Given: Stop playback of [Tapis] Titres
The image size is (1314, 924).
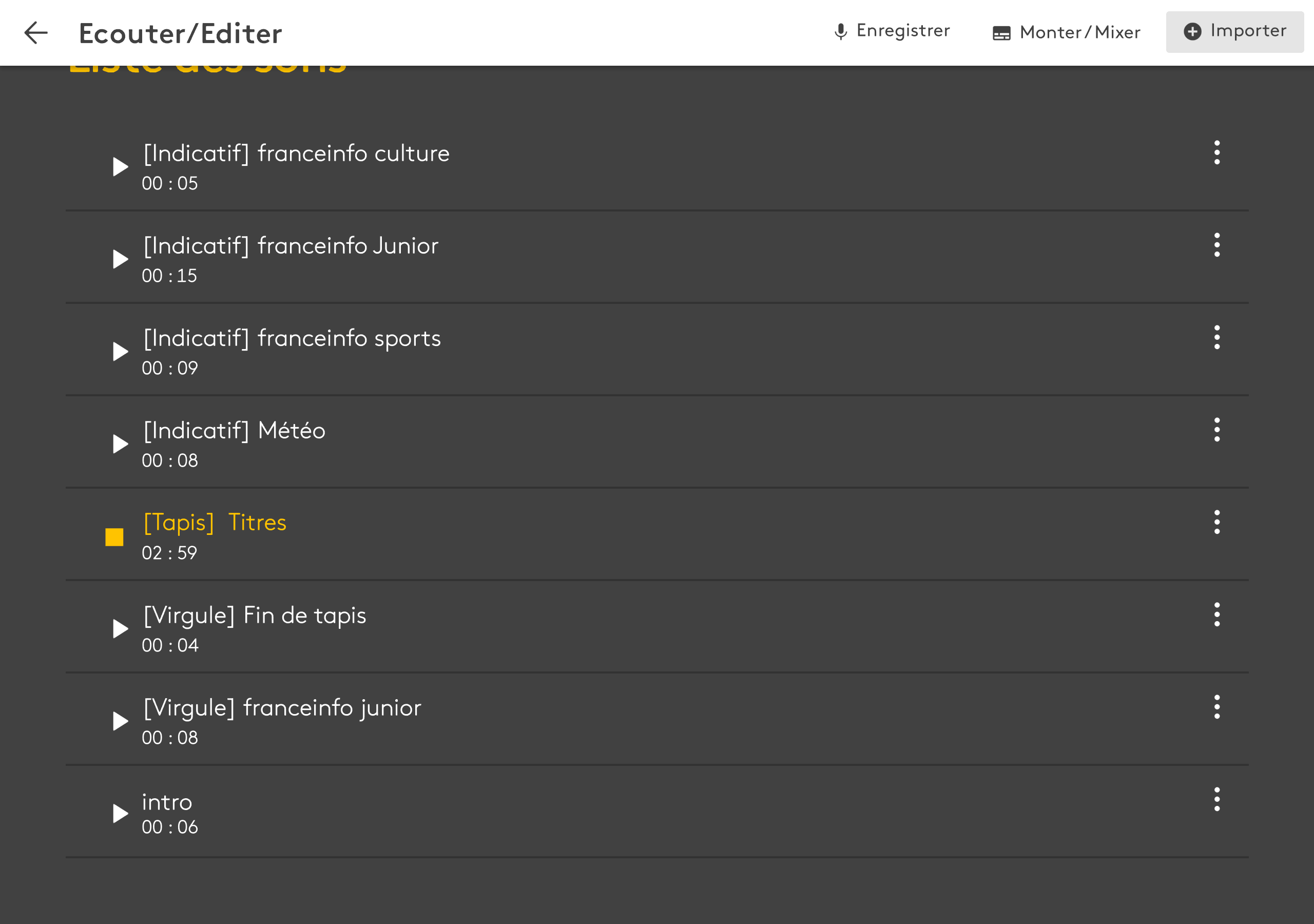Looking at the screenshot, I should 114,537.
